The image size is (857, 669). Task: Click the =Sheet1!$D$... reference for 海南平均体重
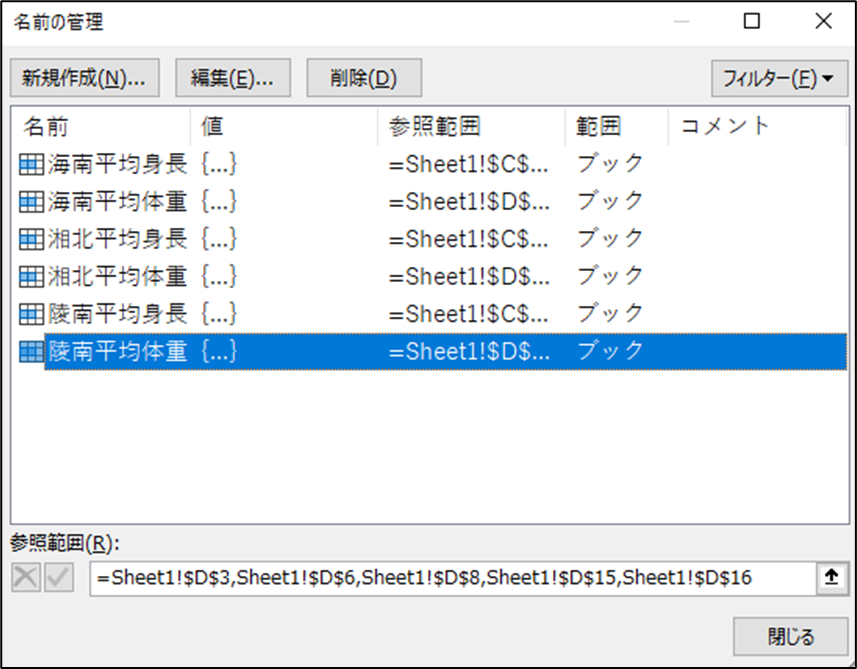(469, 202)
